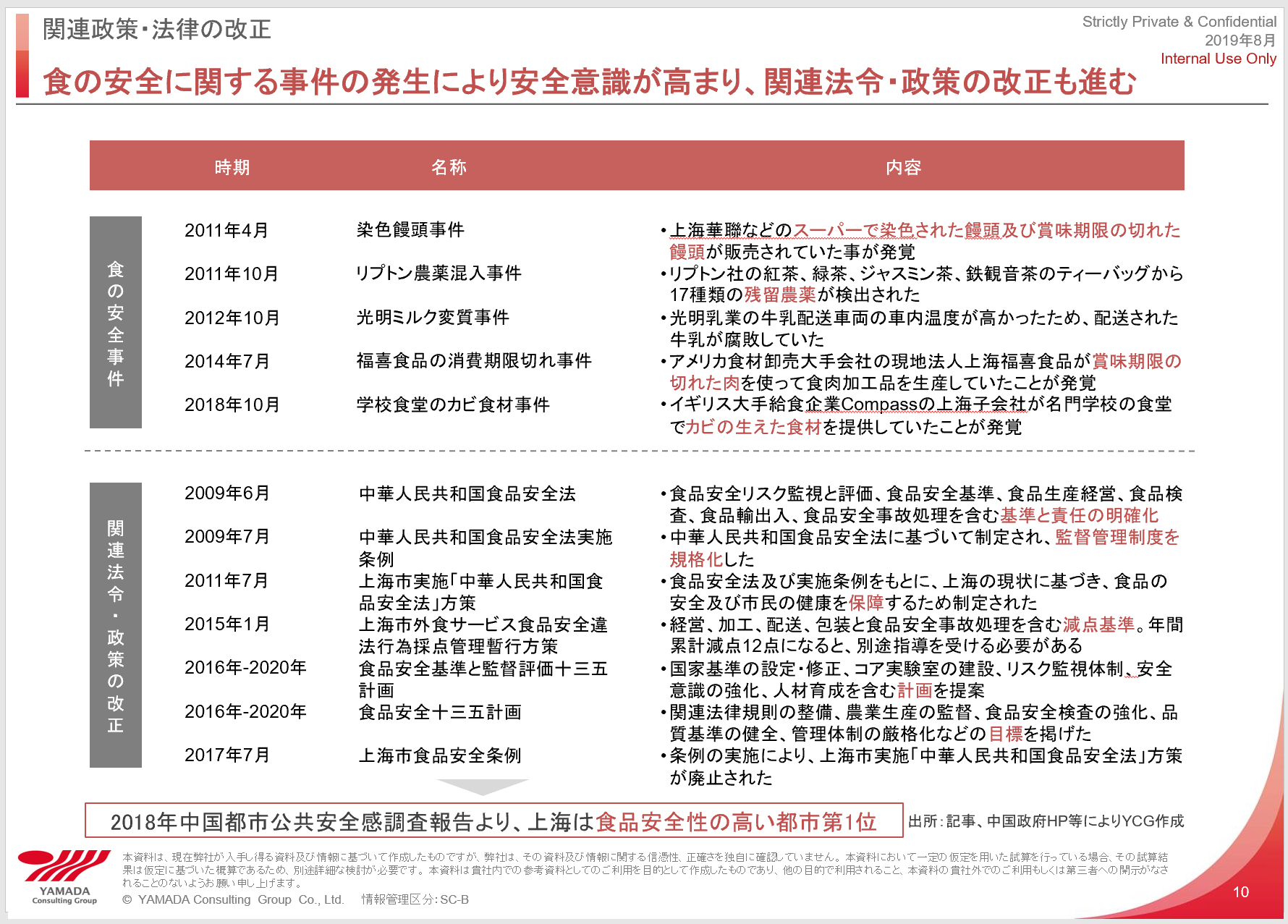This screenshot has width=1288, height=924.
Task: Click the red word 計画 in 計画を提案
Action: point(915,690)
